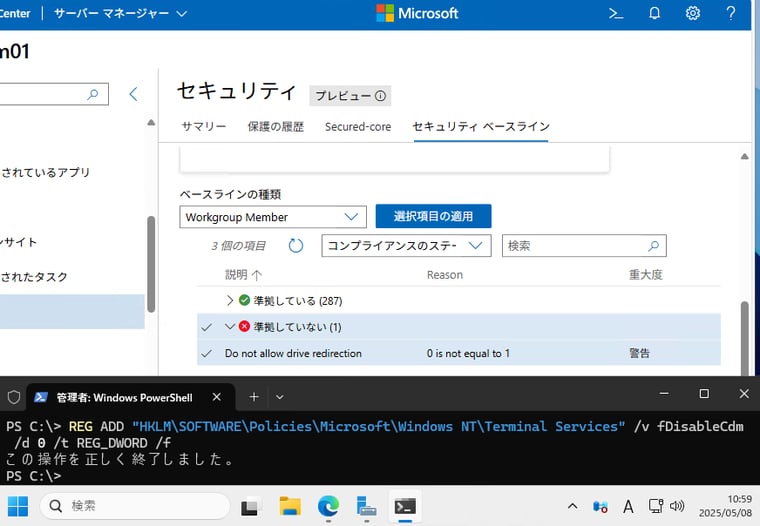Screen dimensions: 760x526
Task: Click main content scrollbar thumb
Action: point(744,338)
